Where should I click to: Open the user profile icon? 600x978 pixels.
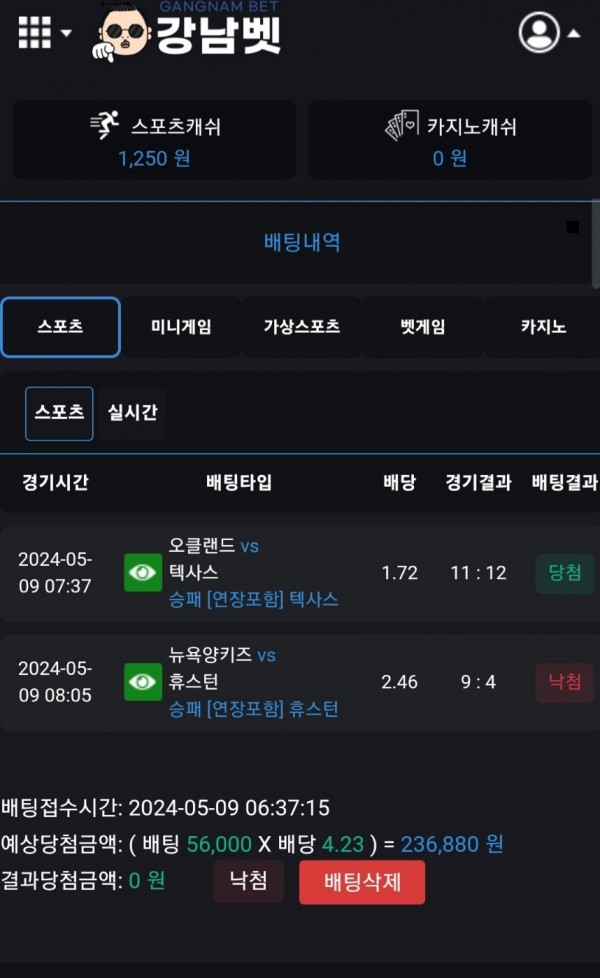coord(539,33)
